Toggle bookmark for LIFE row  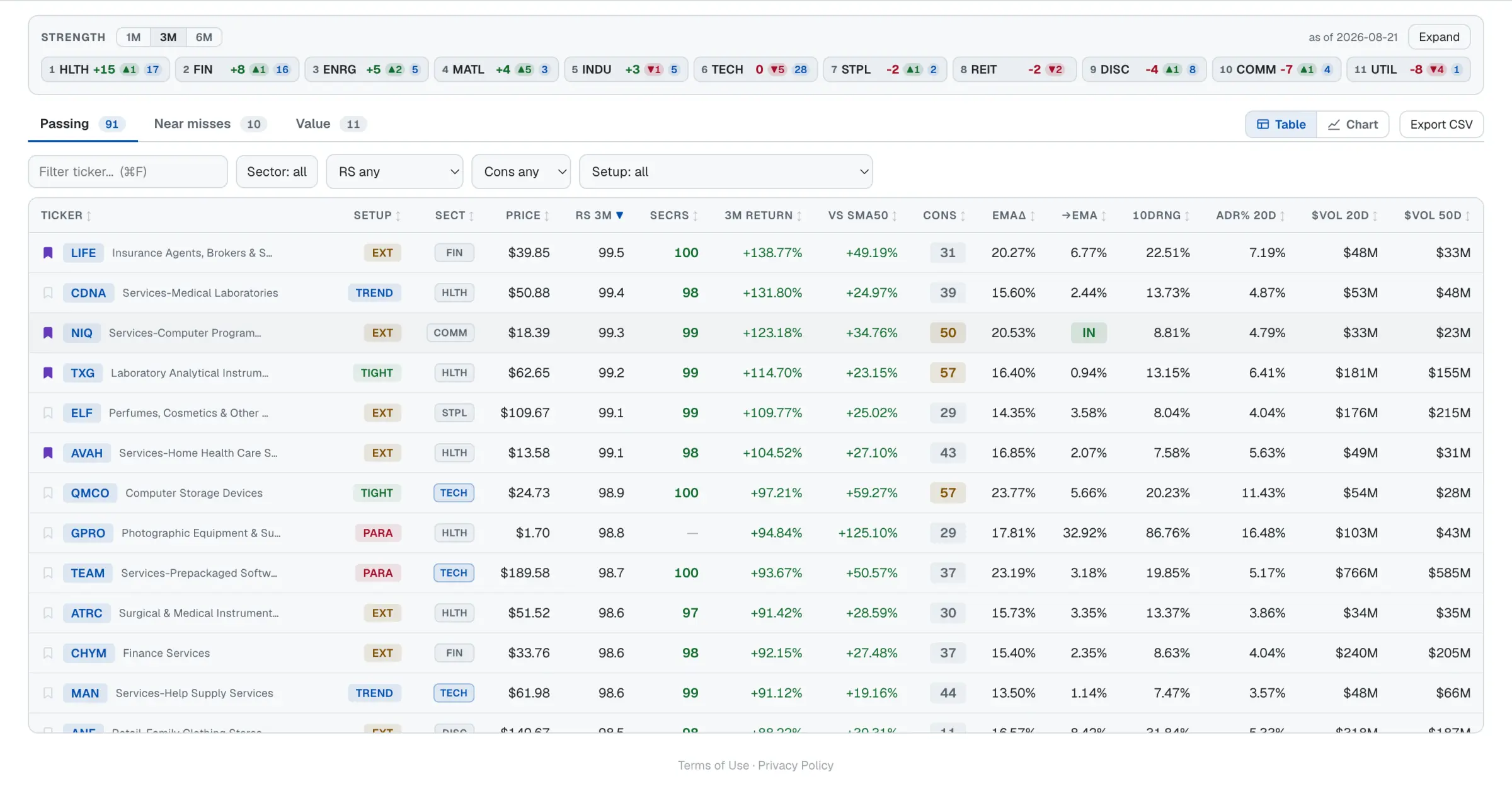pyautogui.click(x=48, y=253)
